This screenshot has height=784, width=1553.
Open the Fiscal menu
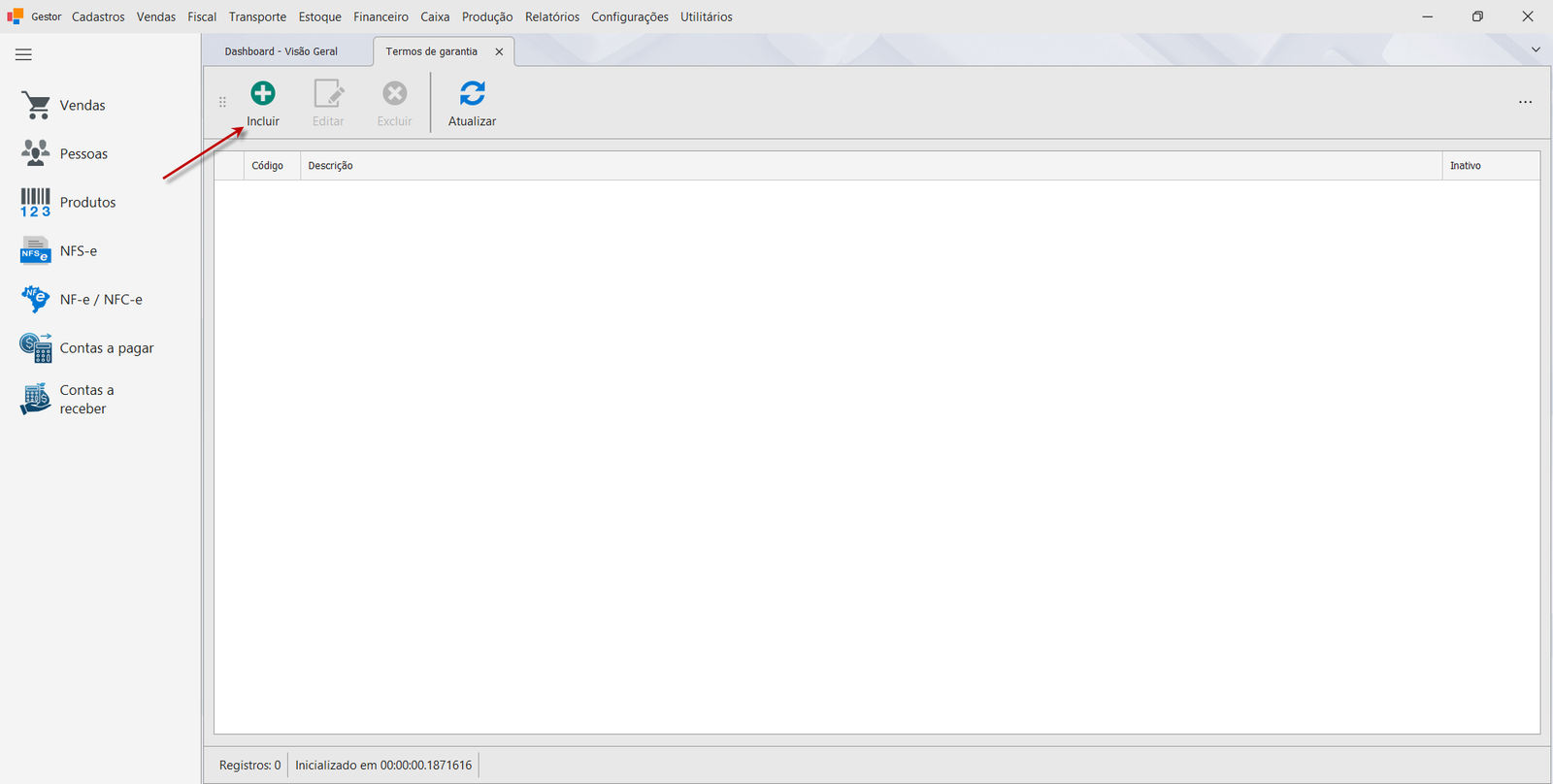[202, 16]
